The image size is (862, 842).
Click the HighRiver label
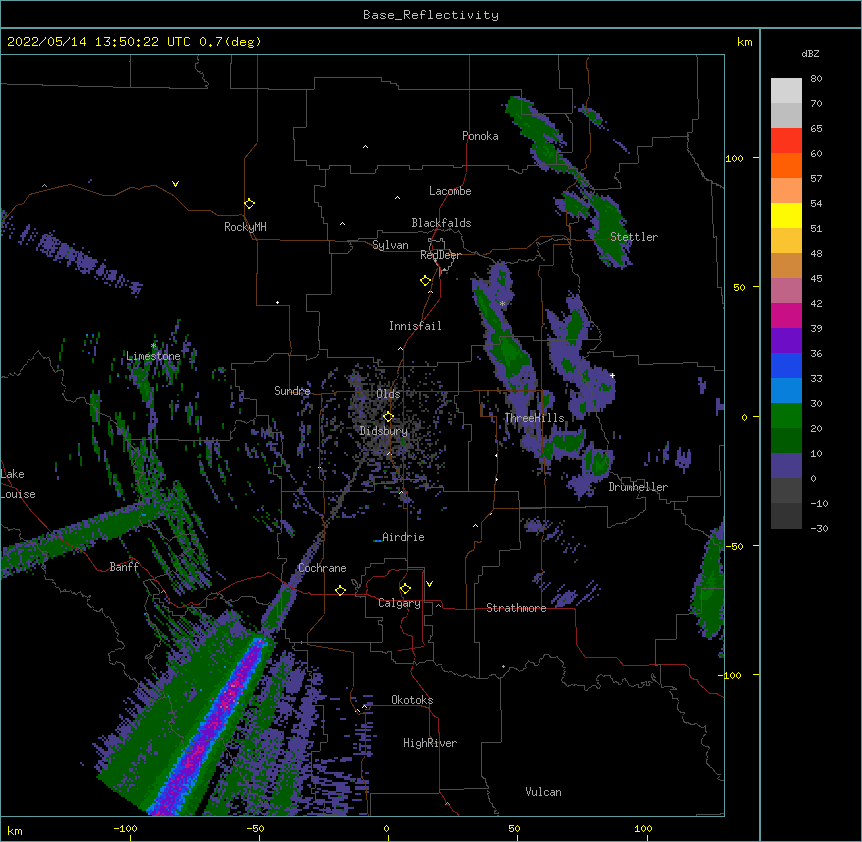coord(430,743)
